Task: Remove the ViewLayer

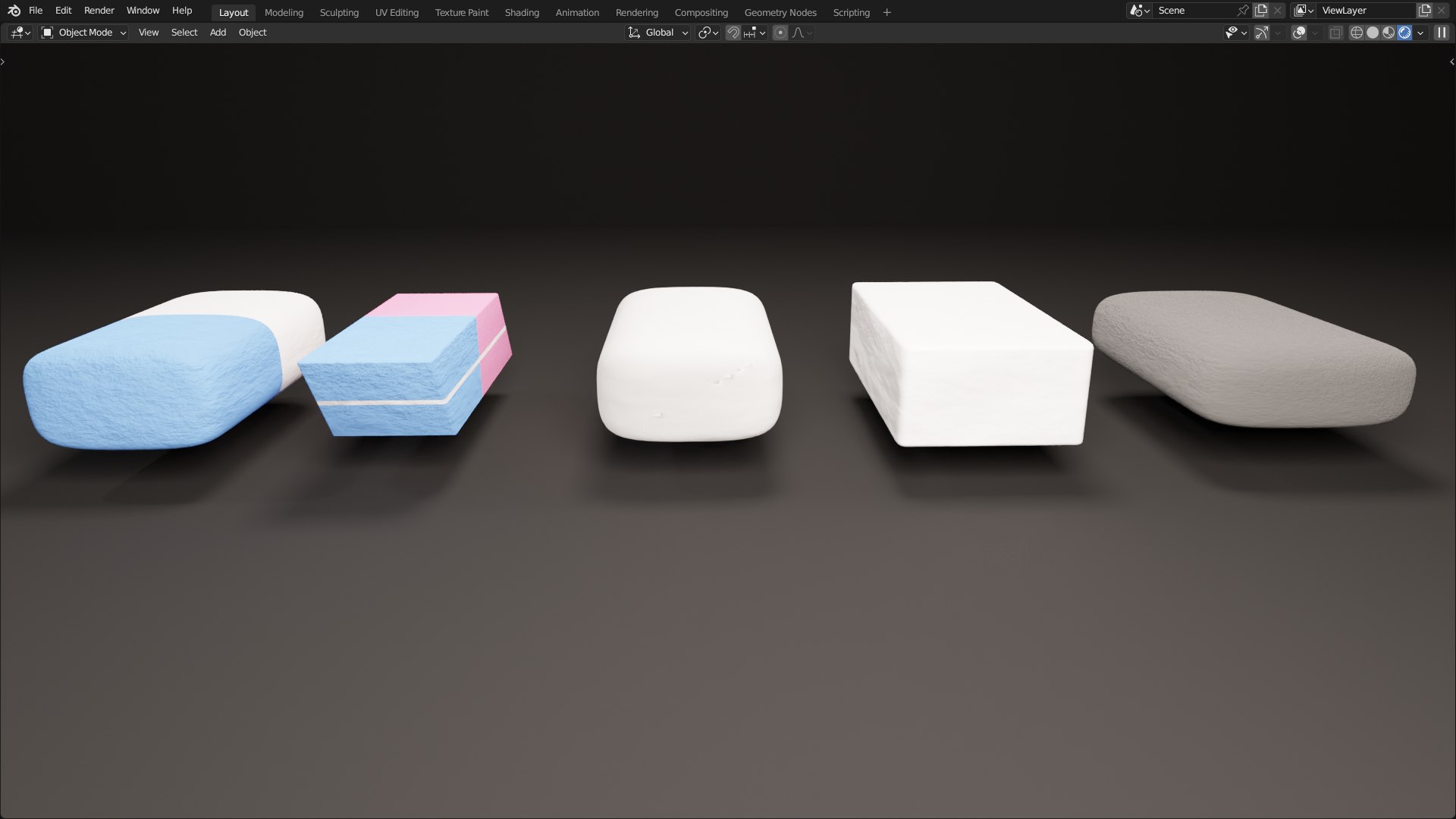Action: (x=1442, y=11)
